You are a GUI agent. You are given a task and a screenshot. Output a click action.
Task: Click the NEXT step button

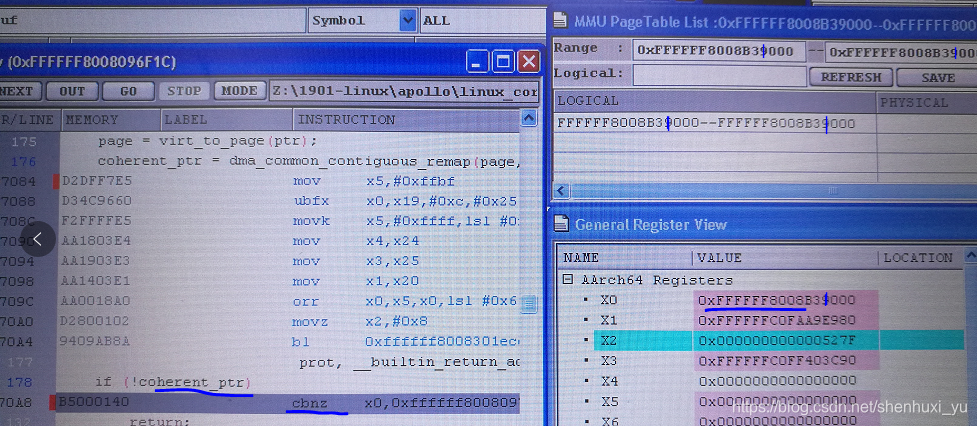[x=21, y=91]
